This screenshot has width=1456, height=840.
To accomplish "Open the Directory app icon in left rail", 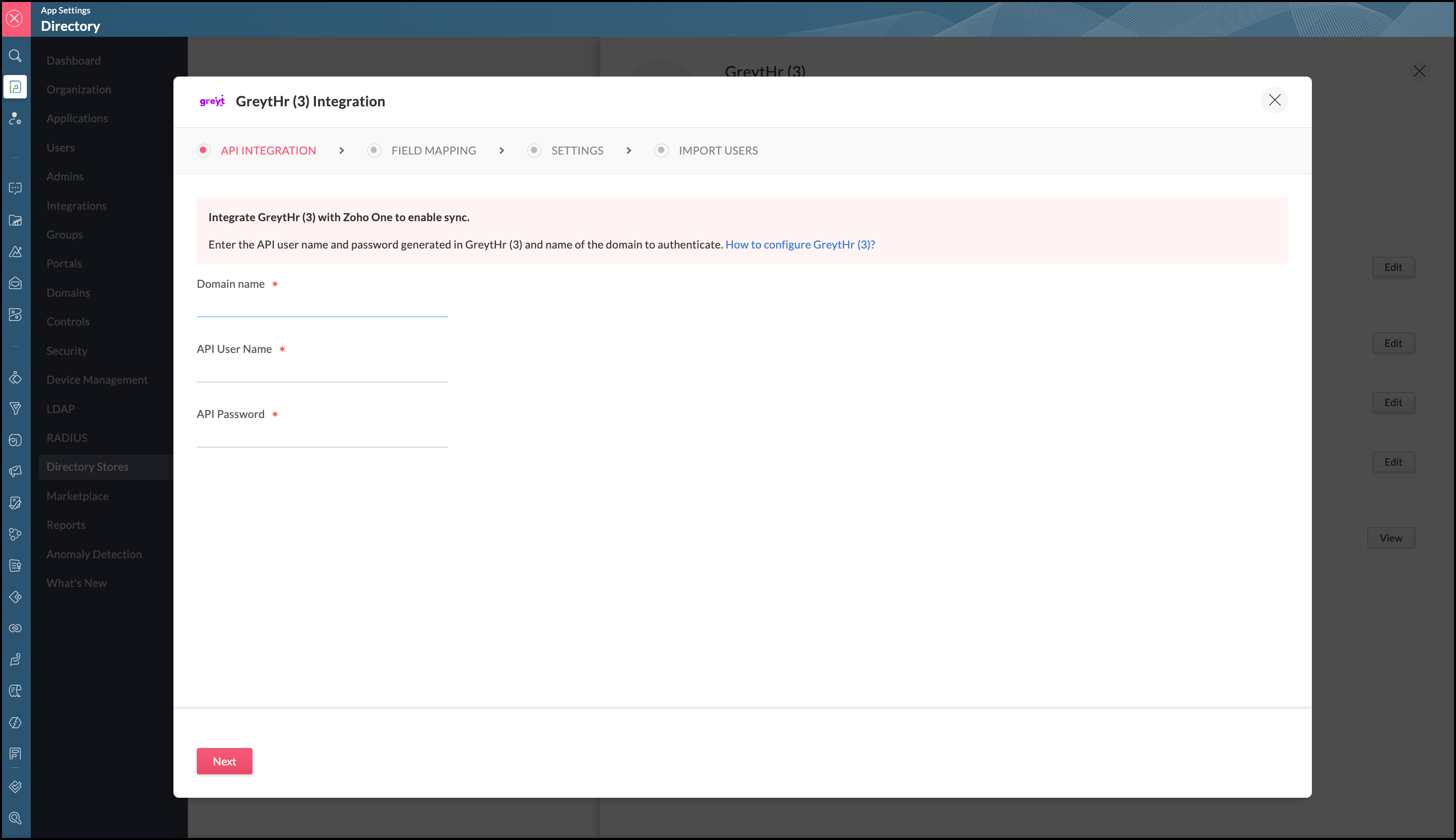I will pyautogui.click(x=15, y=87).
